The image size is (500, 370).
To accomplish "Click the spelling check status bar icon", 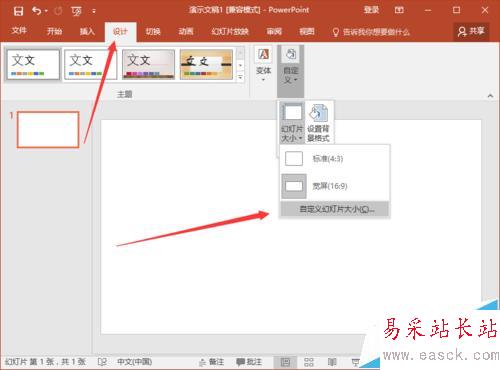I will [102, 362].
